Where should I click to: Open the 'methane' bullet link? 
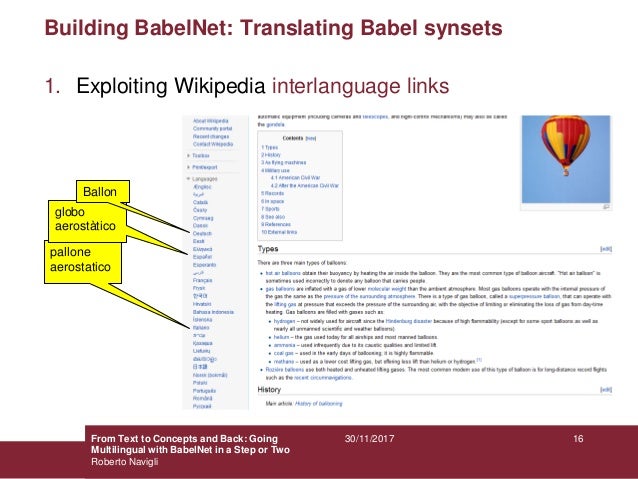click(x=284, y=361)
